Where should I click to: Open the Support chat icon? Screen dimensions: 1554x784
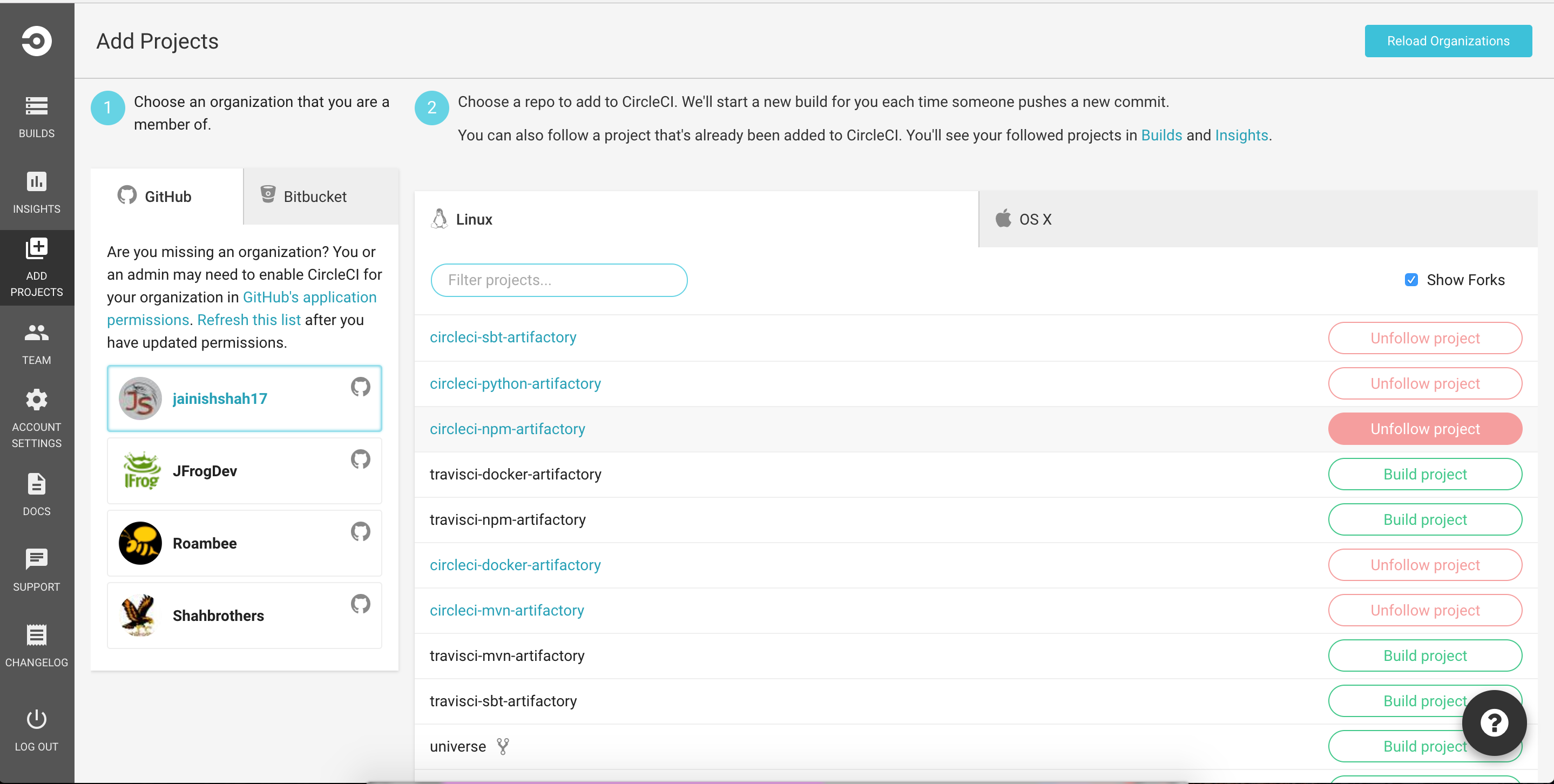(36, 560)
